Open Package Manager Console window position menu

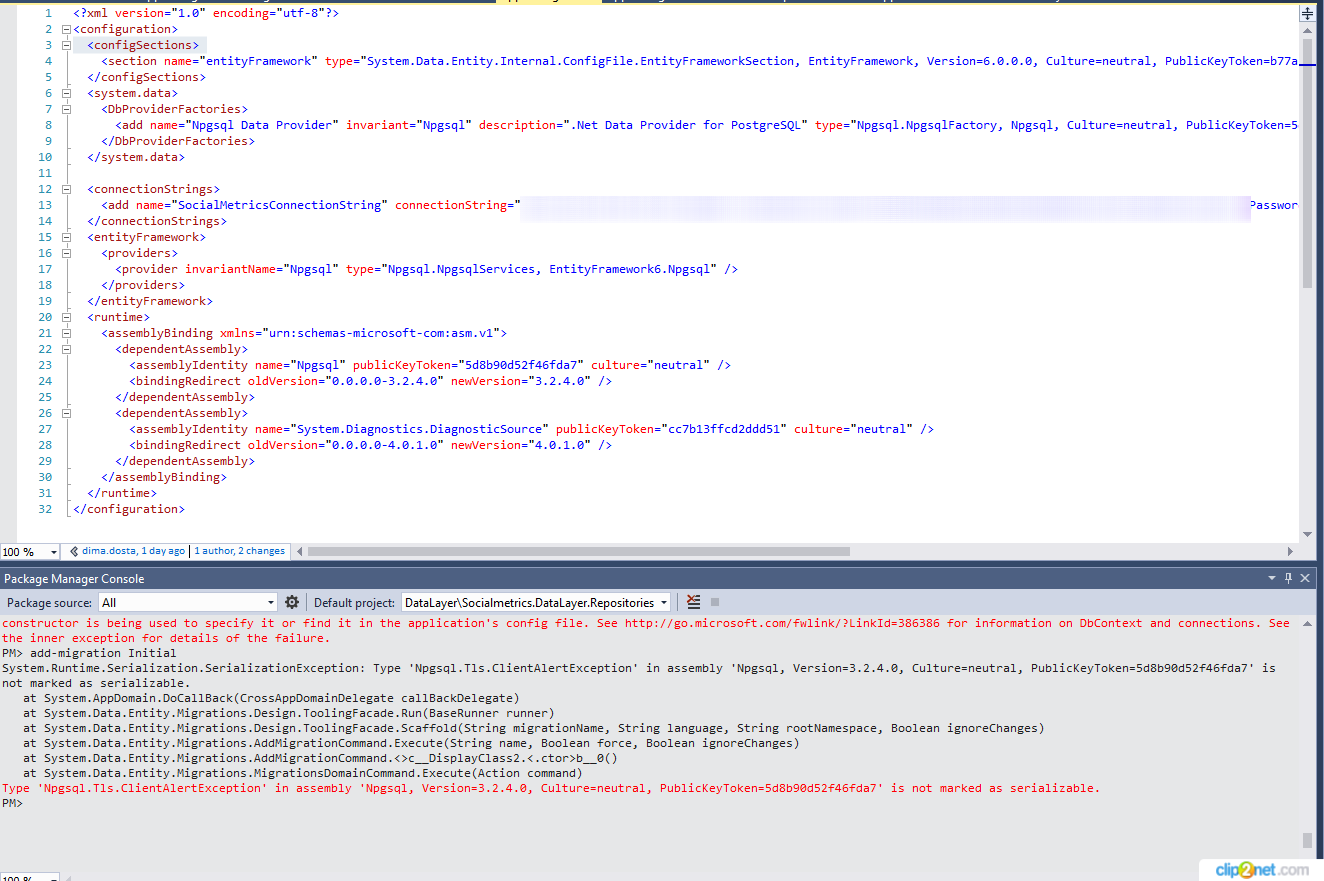[x=1272, y=578]
